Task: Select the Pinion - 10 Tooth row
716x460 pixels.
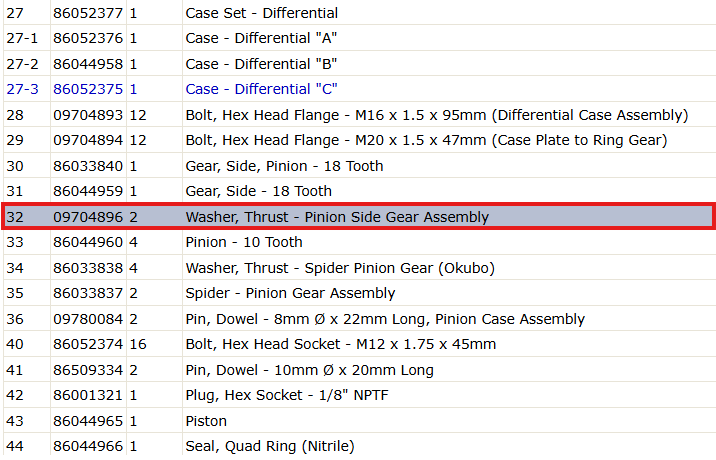Action: (x=360, y=242)
